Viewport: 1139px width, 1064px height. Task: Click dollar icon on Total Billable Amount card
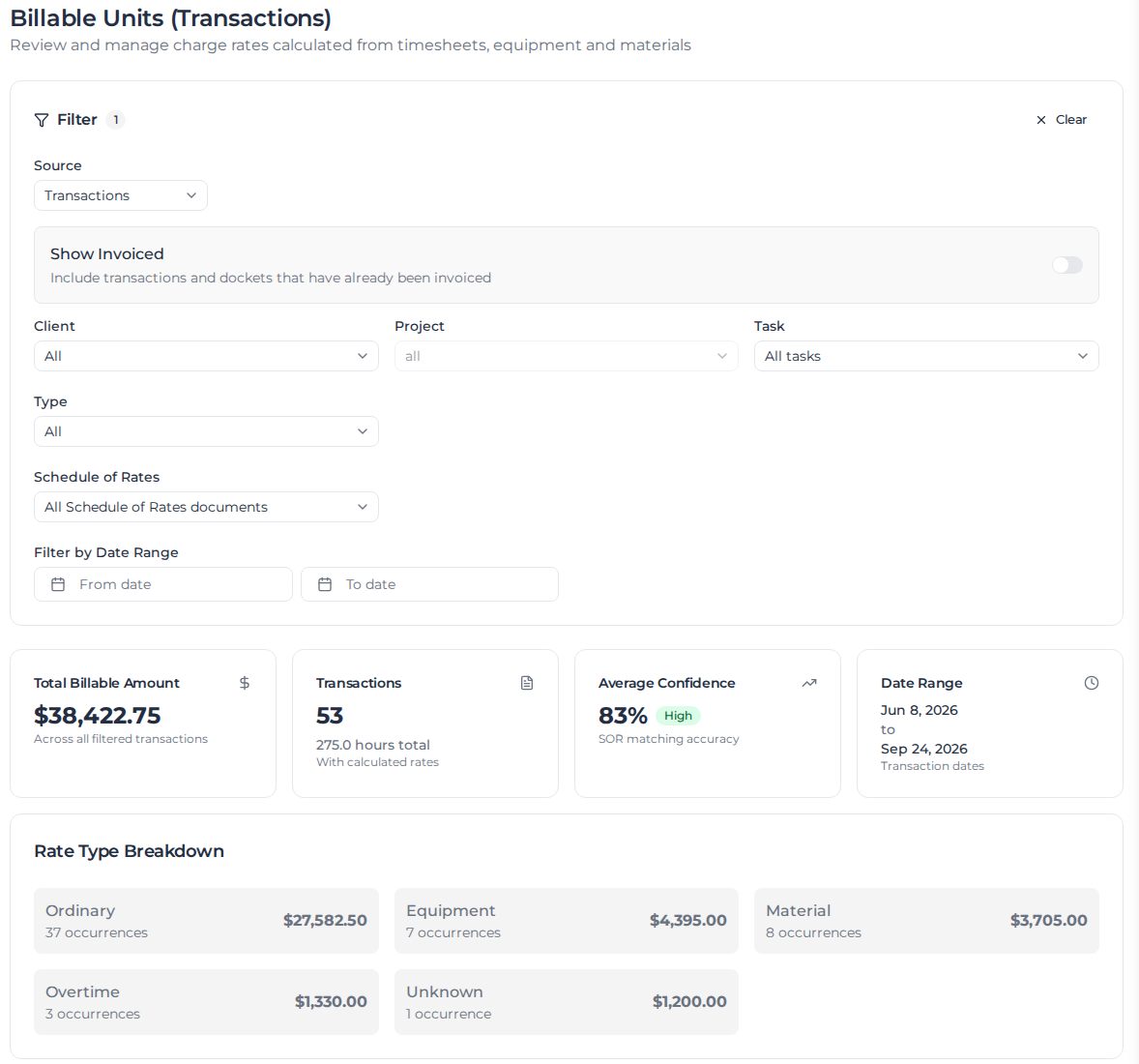245,683
